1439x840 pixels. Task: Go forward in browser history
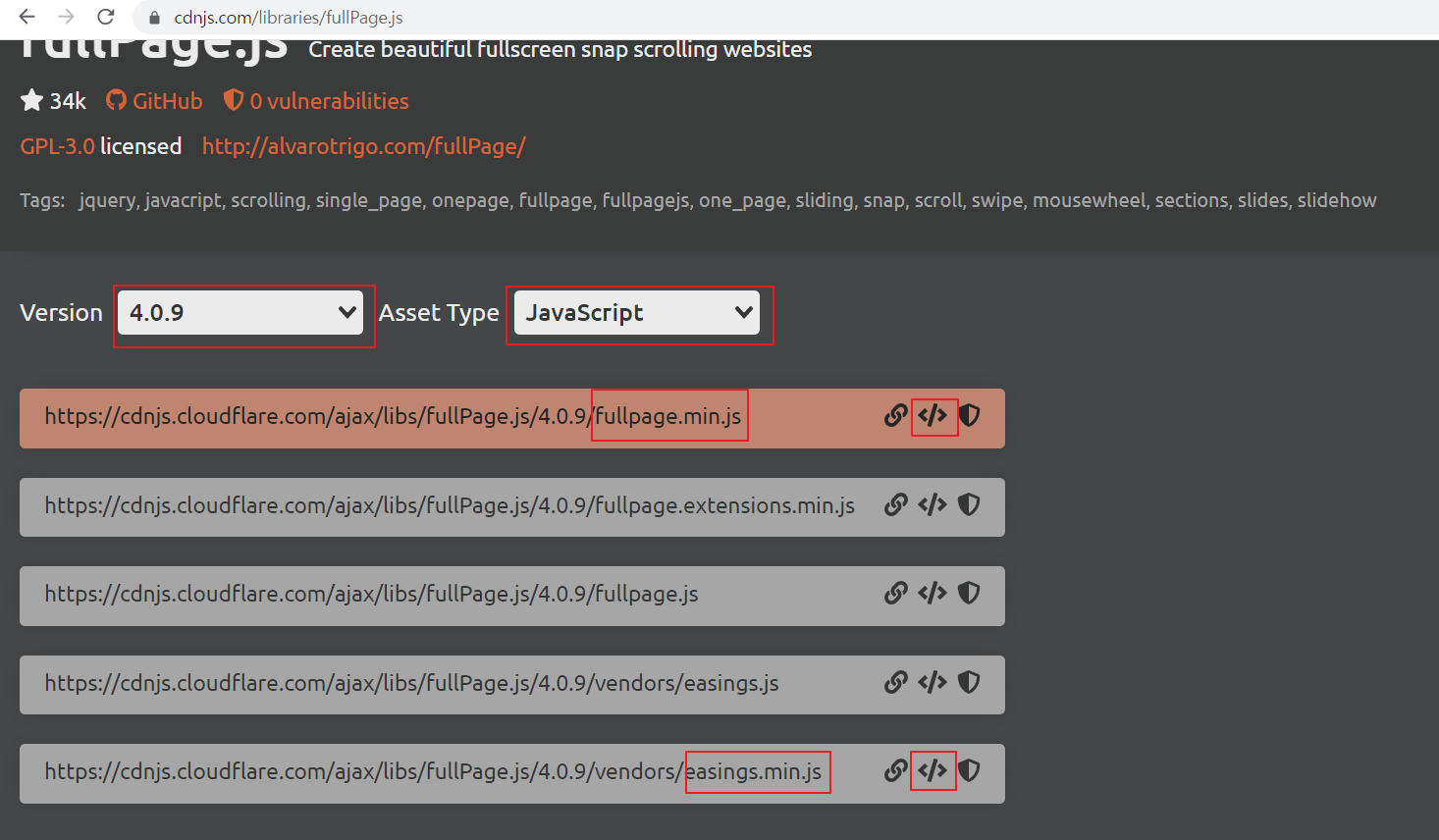(66, 17)
